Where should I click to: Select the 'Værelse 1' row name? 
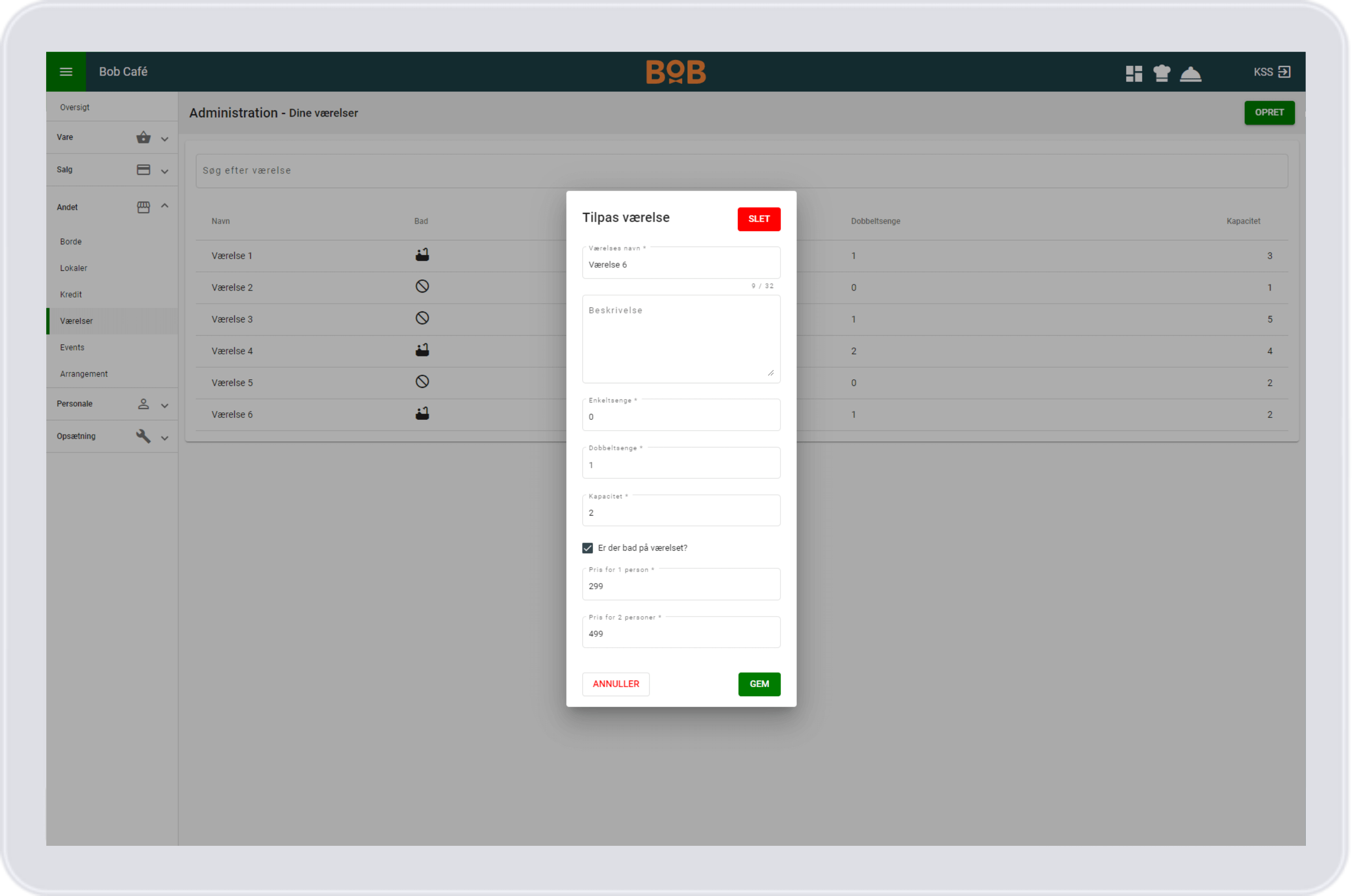(x=232, y=256)
